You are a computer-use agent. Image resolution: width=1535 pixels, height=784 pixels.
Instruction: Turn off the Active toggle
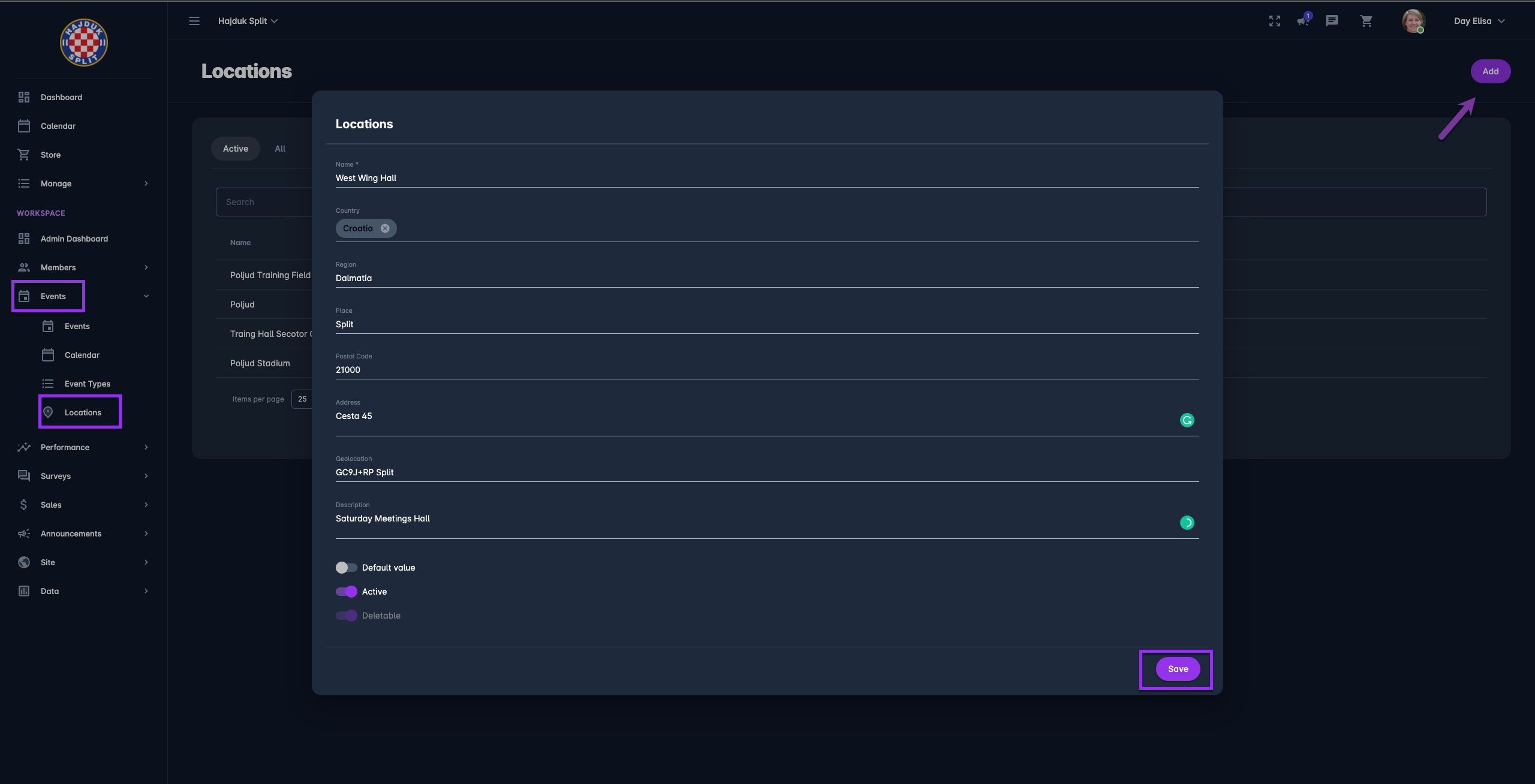(346, 592)
